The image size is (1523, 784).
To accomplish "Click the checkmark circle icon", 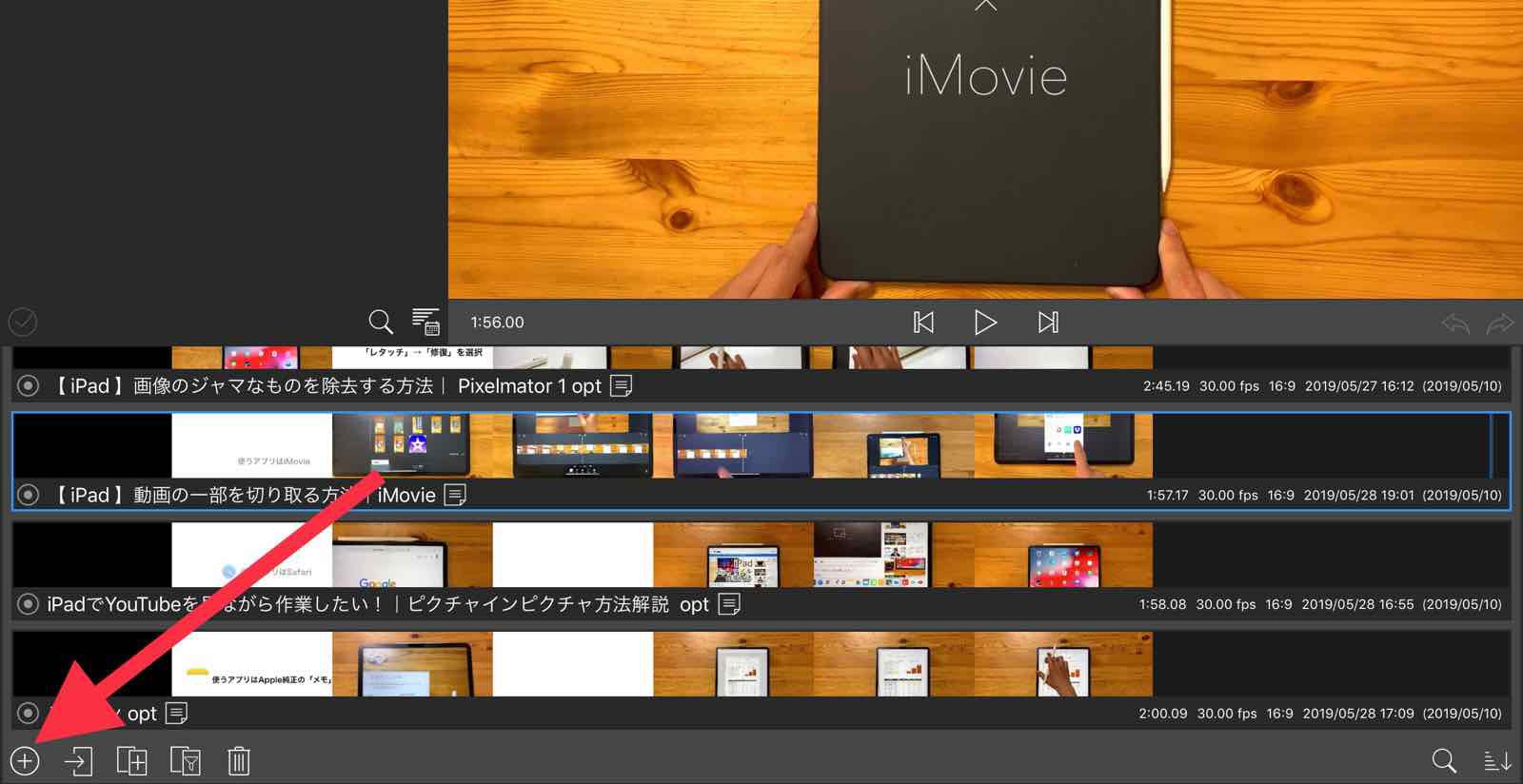I will pos(23,322).
